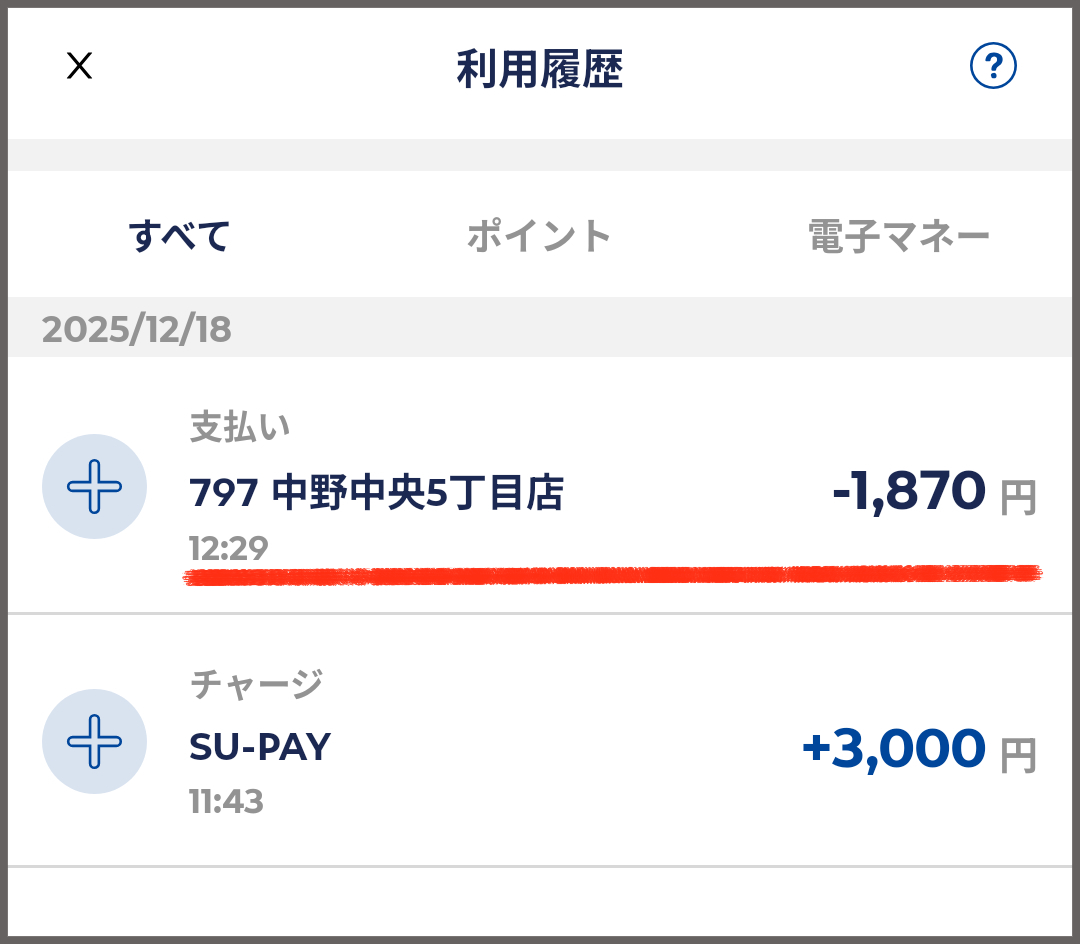Viewport: 1080px width, 944px height.
Task: Click the -1,870 payment amount
Action: click(x=909, y=492)
